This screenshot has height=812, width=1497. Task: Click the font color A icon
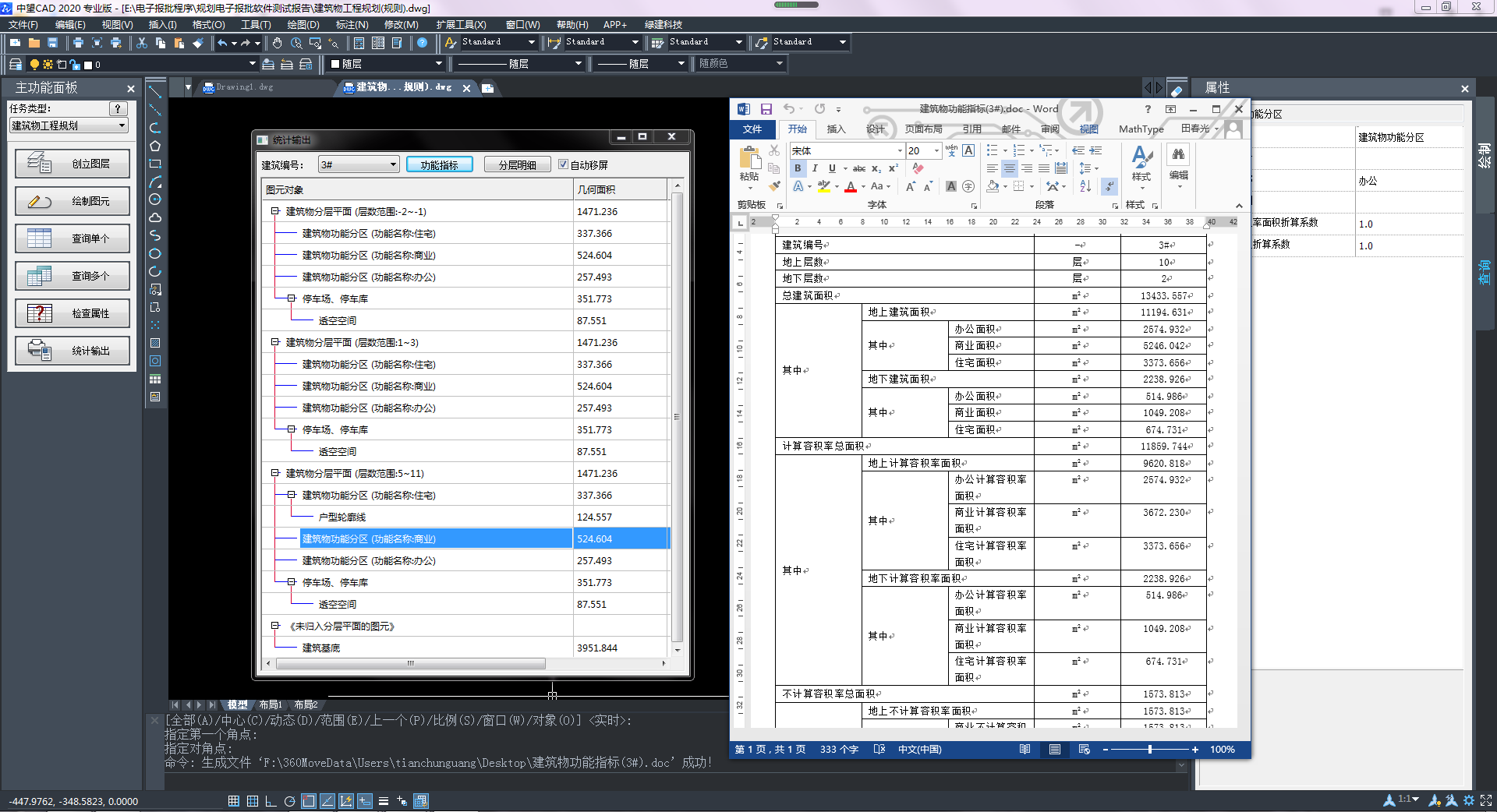[x=851, y=186]
